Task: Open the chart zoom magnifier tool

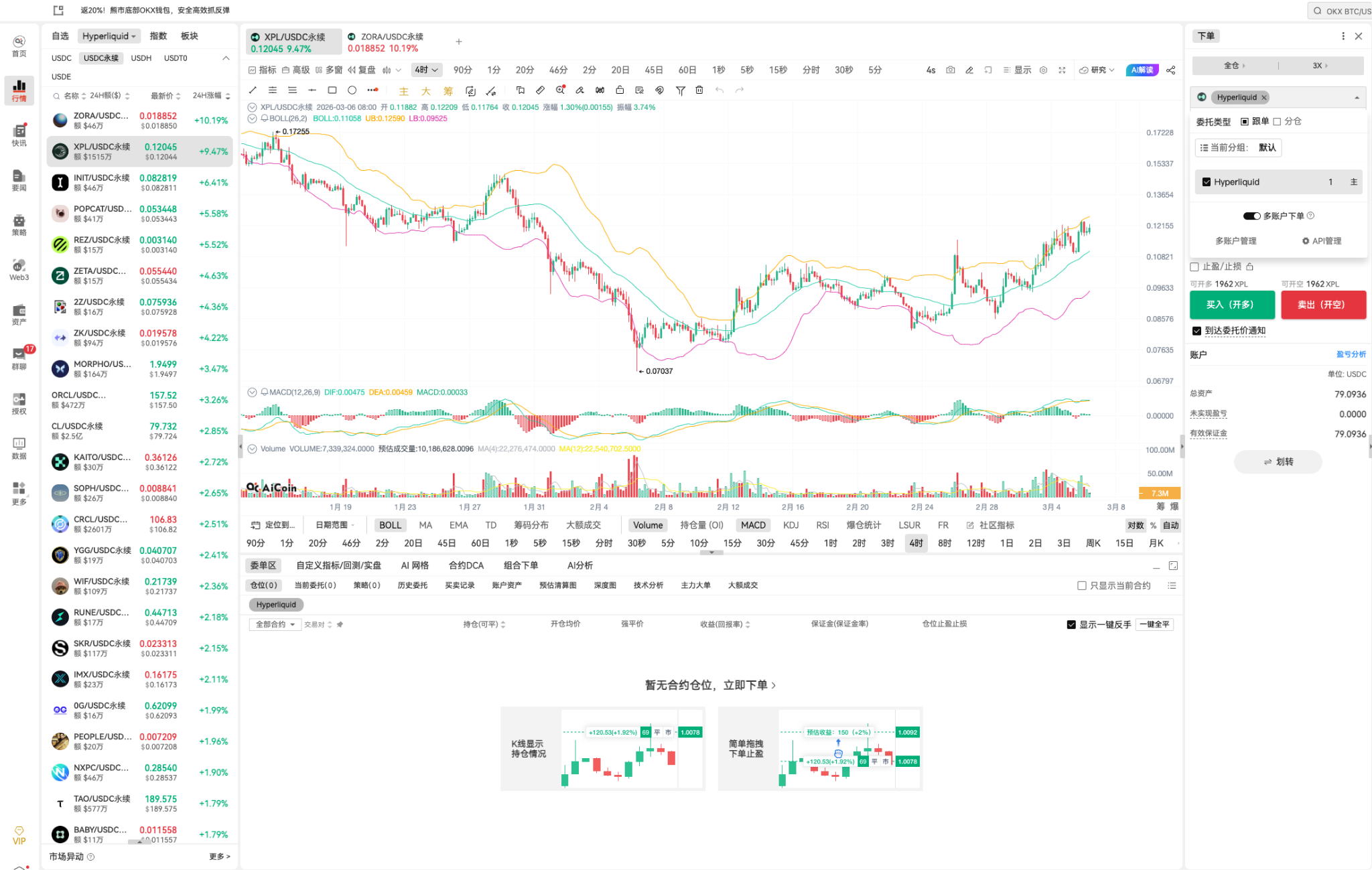Action: [x=560, y=90]
